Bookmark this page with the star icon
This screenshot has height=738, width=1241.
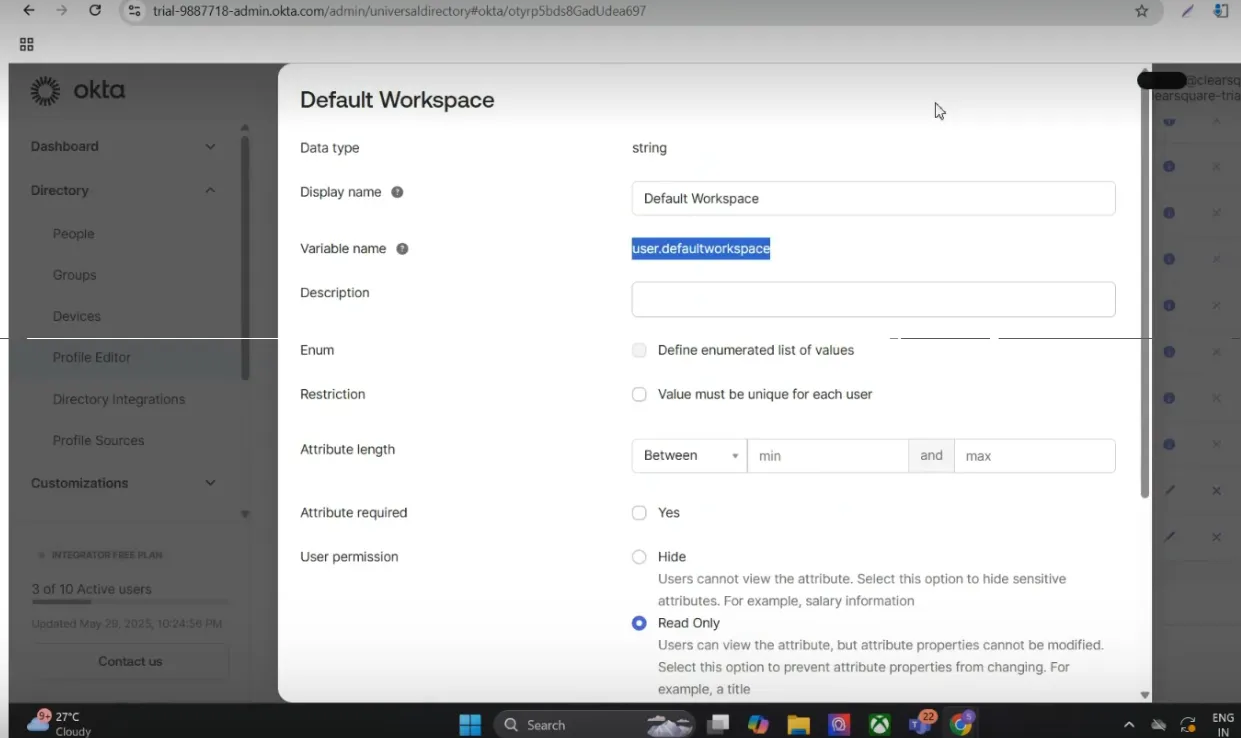pos(1141,11)
